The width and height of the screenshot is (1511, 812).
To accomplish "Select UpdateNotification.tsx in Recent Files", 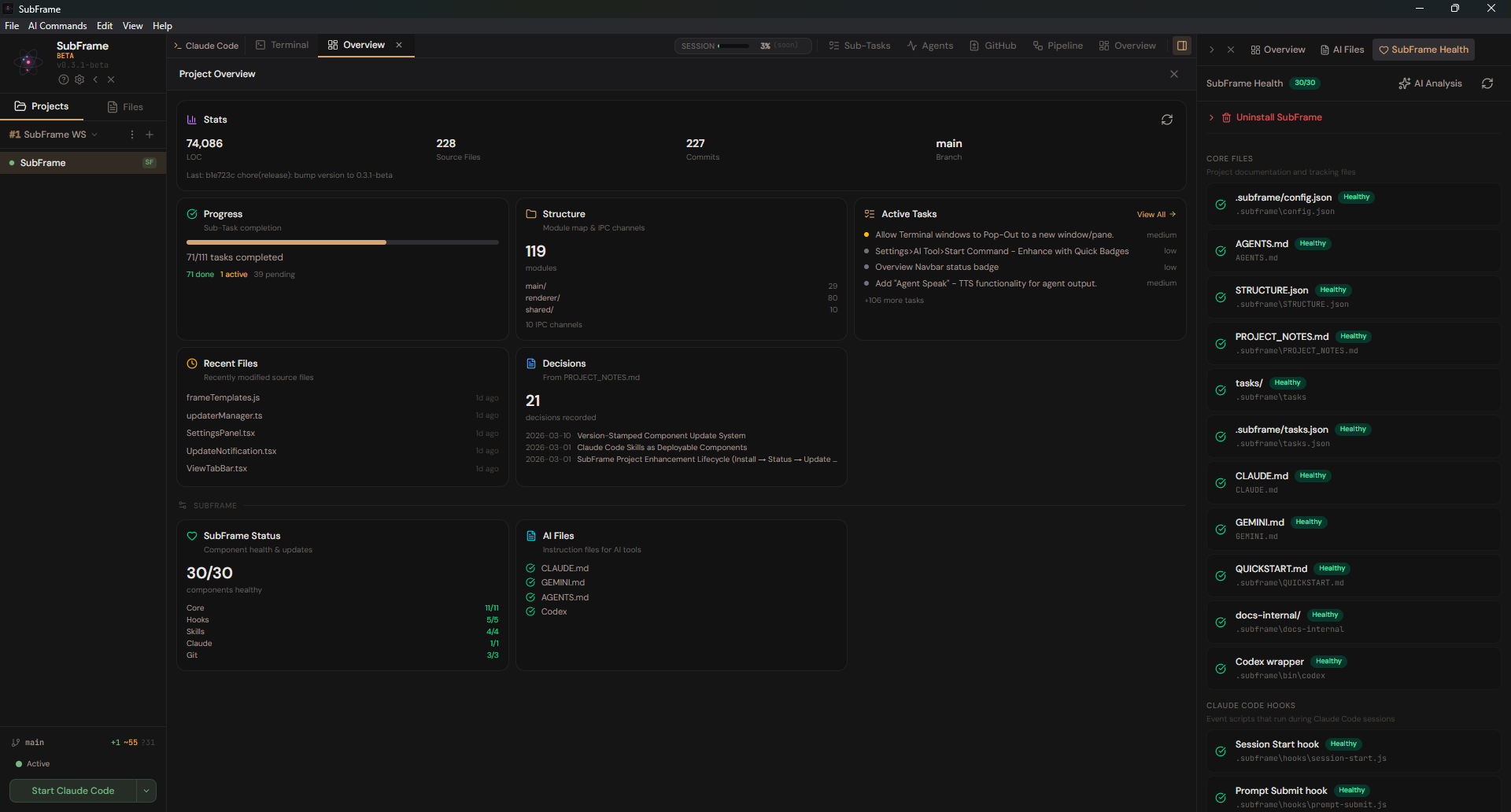I will coord(231,451).
